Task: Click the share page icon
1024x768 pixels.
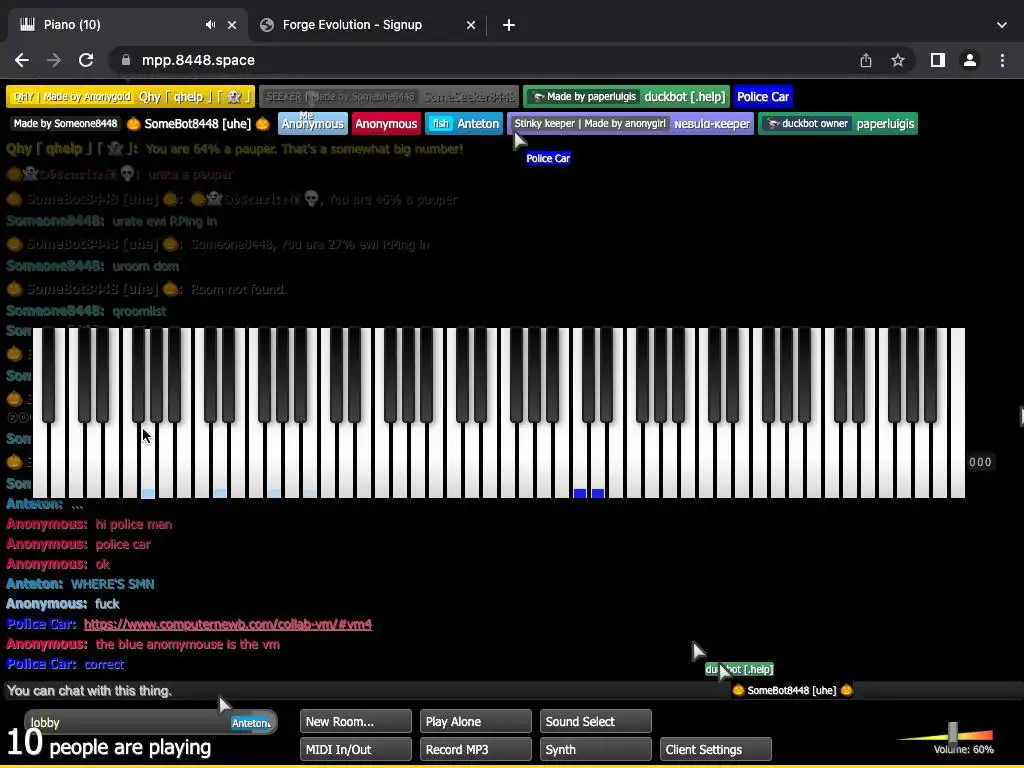Action: (x=866, y=60)
